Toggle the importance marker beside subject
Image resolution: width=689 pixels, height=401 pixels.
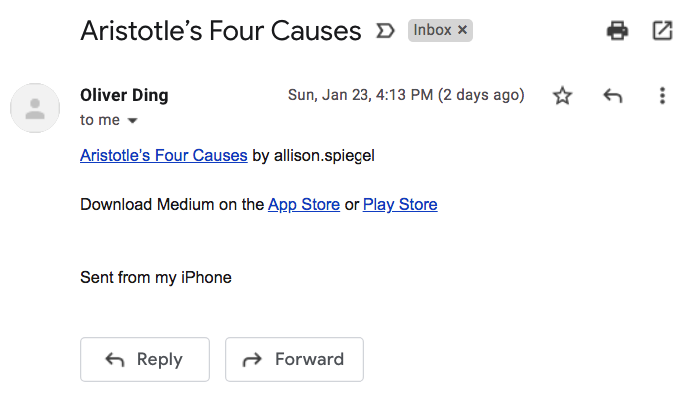click(385, 31)
